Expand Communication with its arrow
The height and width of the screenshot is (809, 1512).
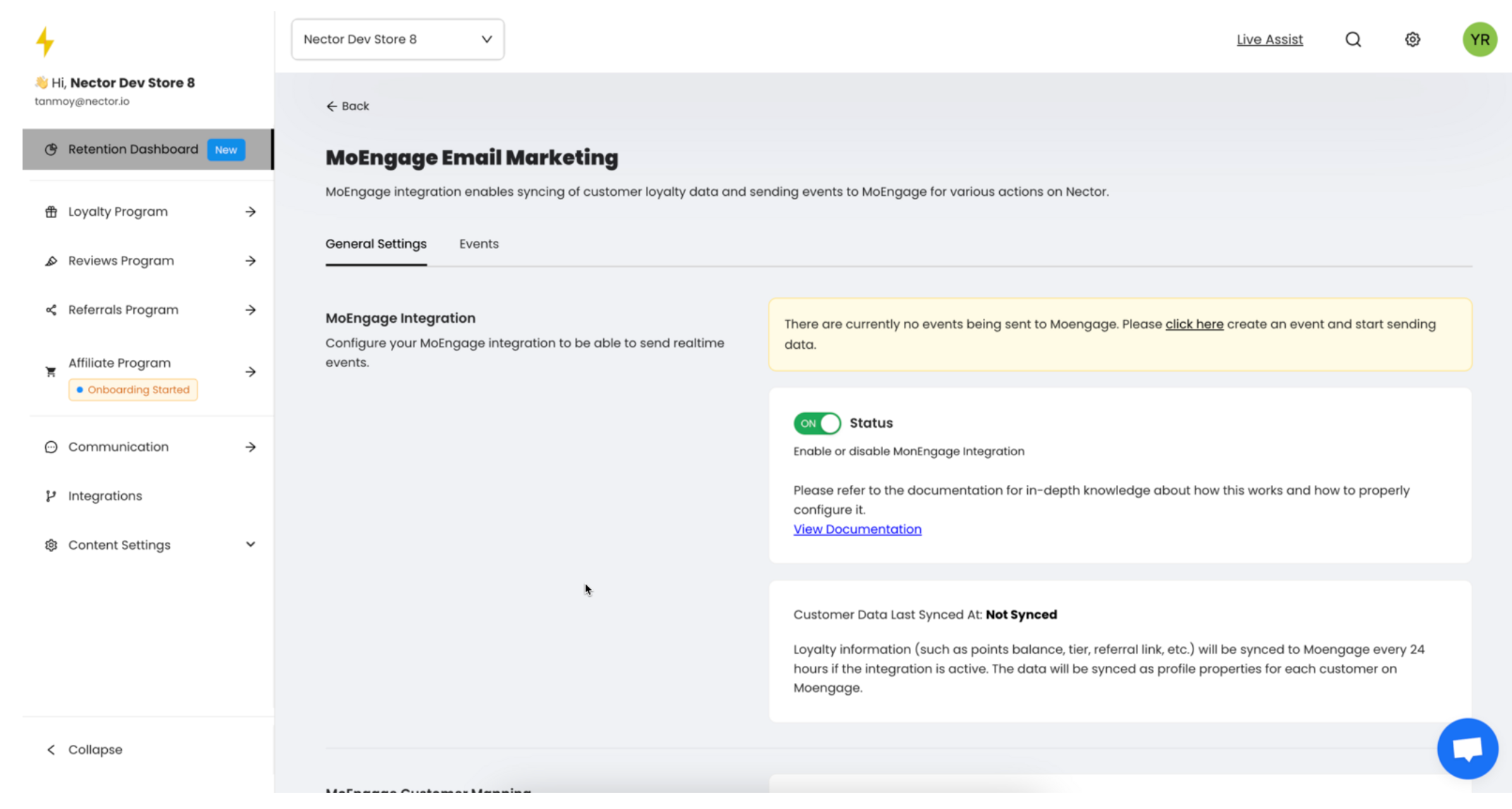pos(250,447)
